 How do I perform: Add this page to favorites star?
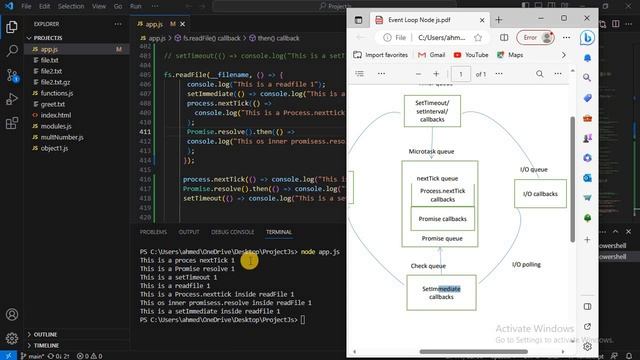pyautogui.click(x=478, y=38)
